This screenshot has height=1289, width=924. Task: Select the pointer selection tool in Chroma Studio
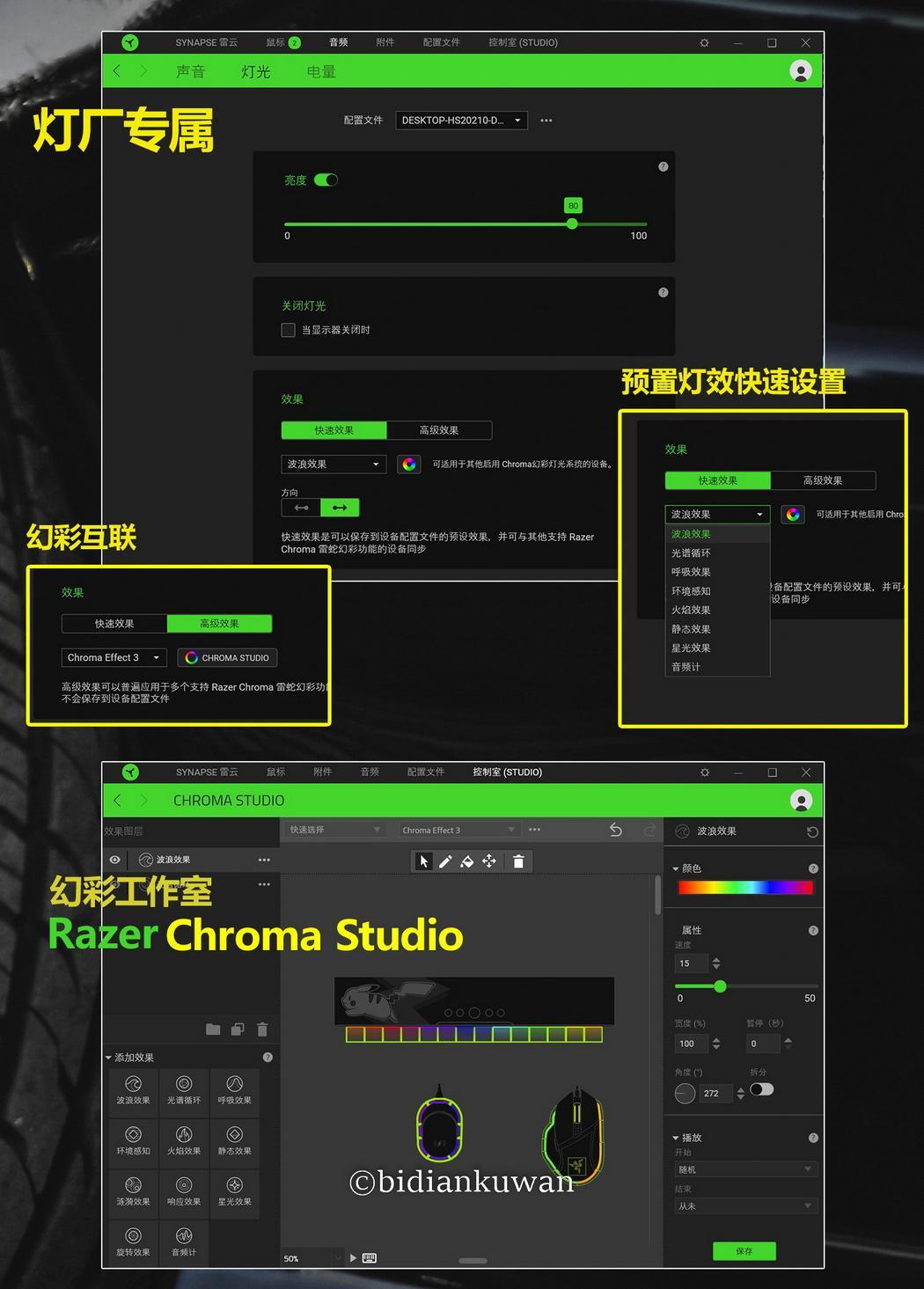point(423,861)
